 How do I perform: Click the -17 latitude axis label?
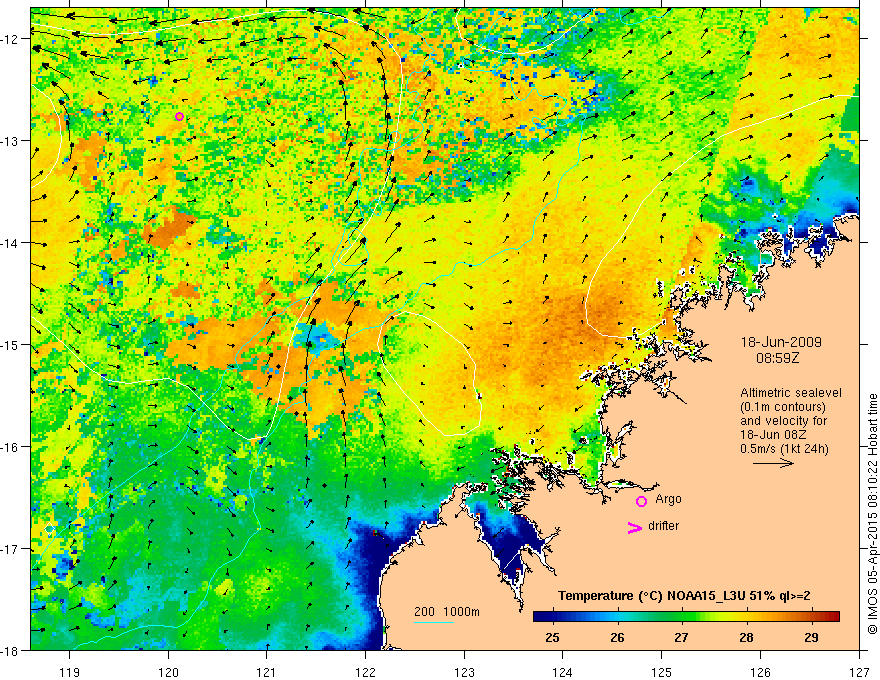coord(11,549)
